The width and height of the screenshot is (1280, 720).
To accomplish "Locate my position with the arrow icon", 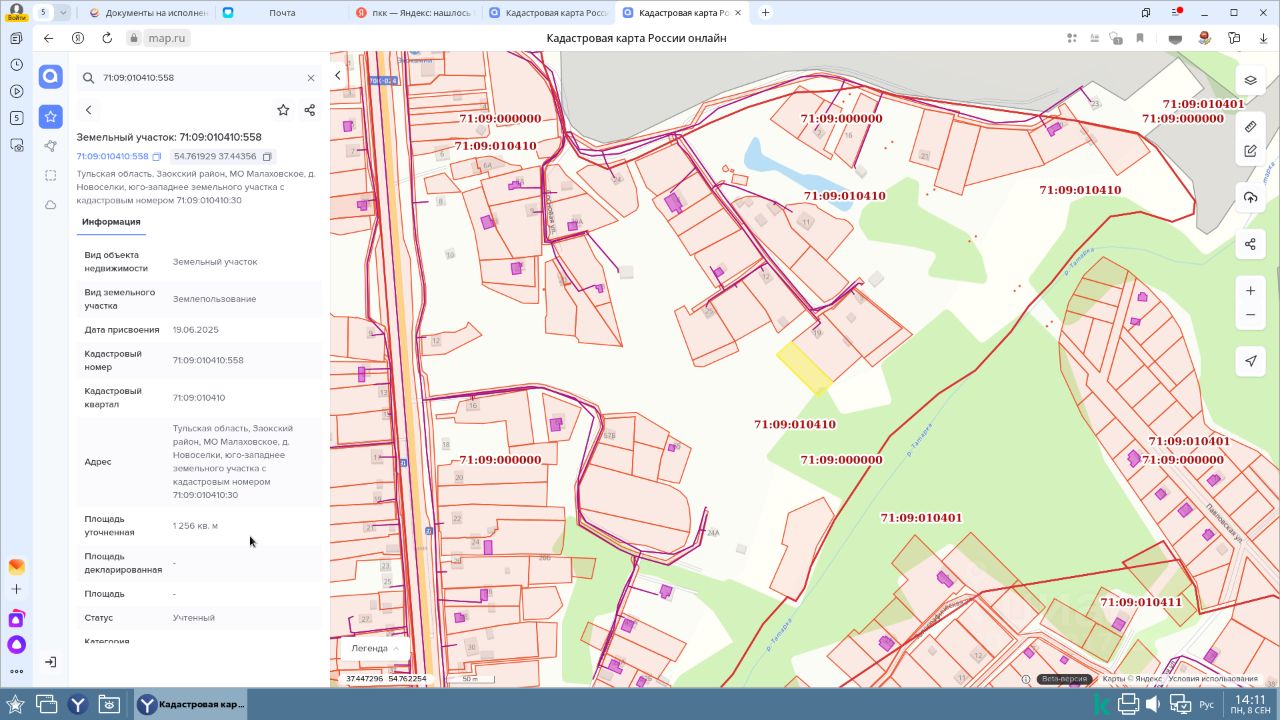I will 1250,361.
